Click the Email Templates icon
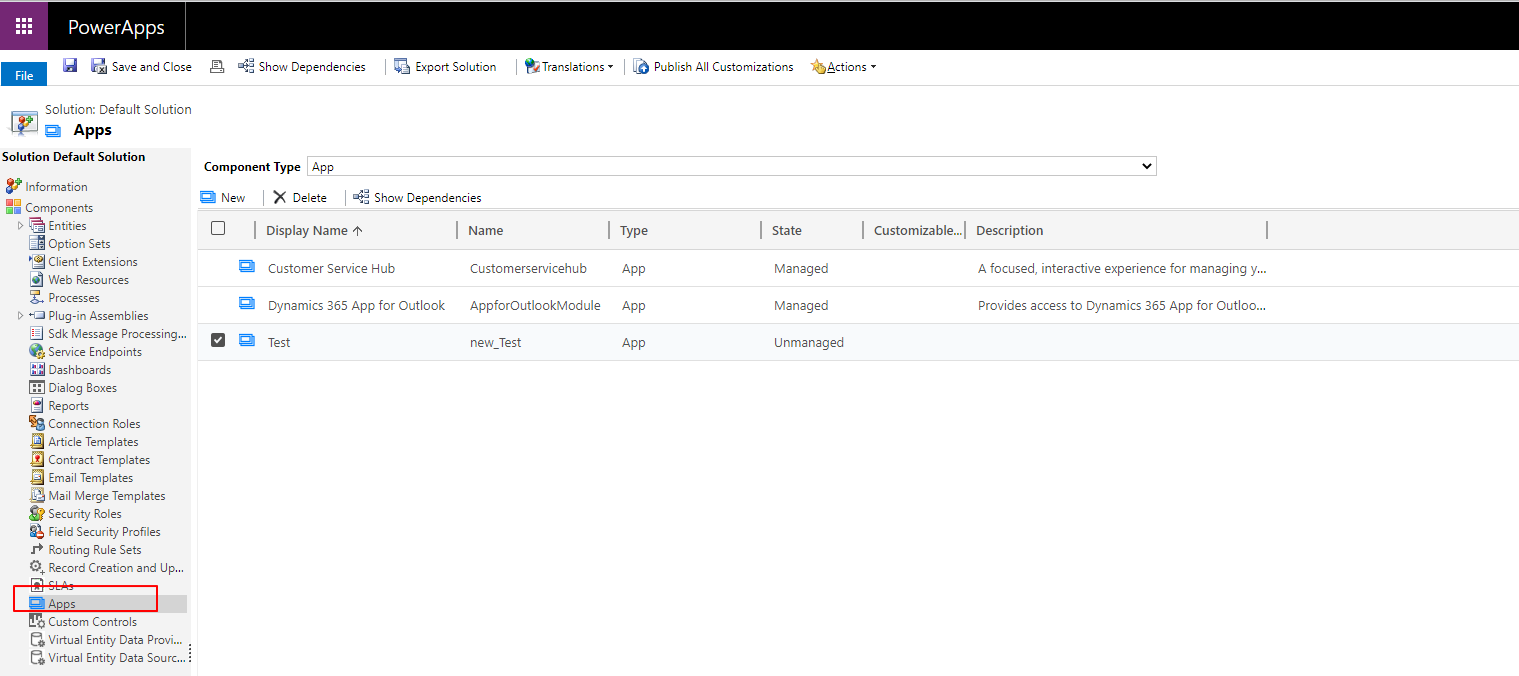Viewport: 1519px width, 676px height. pyautogui.click(x=37, y=478)
